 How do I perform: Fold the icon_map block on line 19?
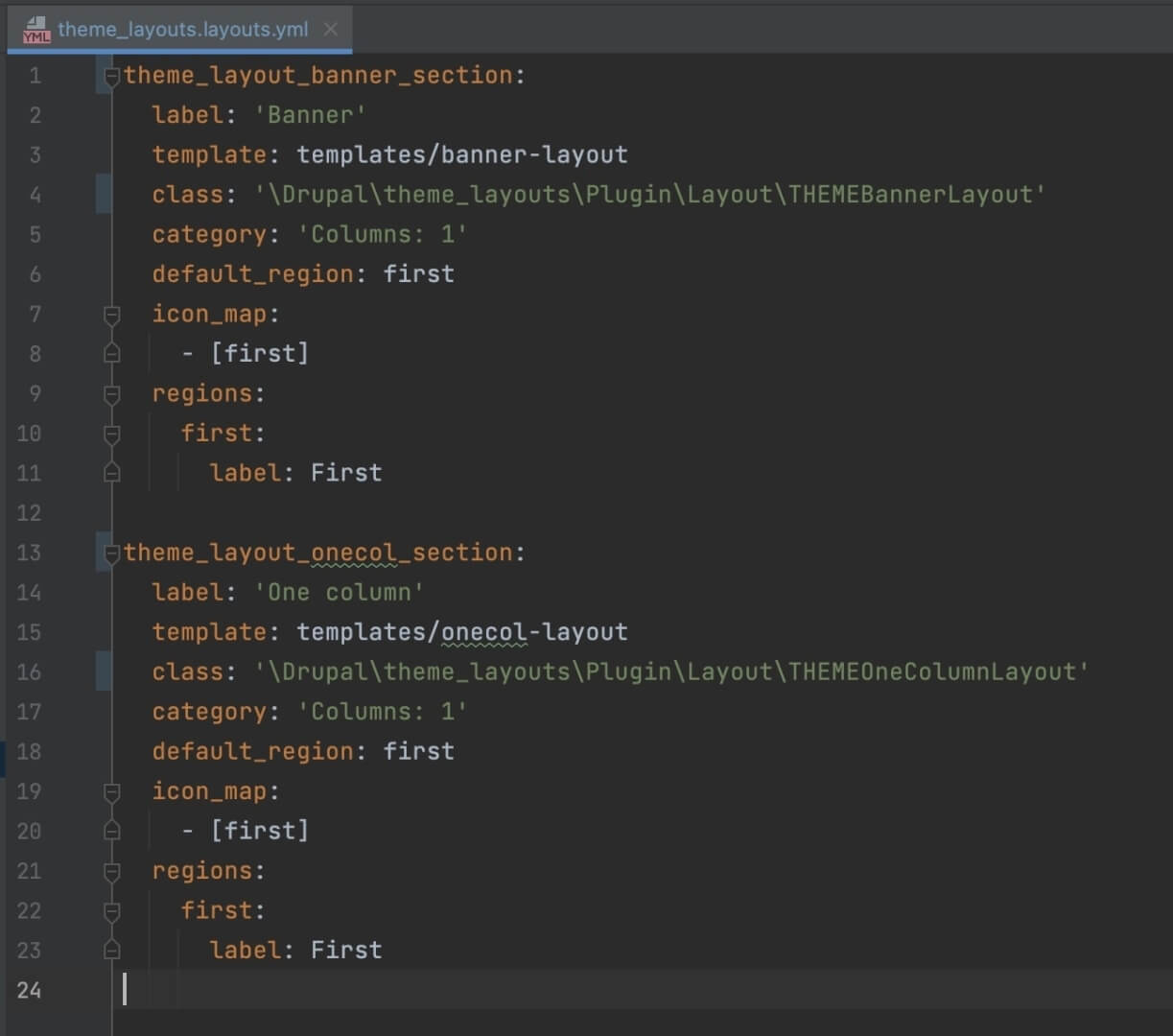(112, 792)
